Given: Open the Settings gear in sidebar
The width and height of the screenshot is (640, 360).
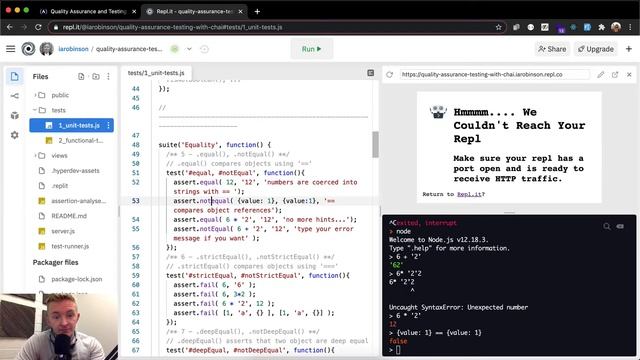Looking at the screenshot, I should pos(15,135).
